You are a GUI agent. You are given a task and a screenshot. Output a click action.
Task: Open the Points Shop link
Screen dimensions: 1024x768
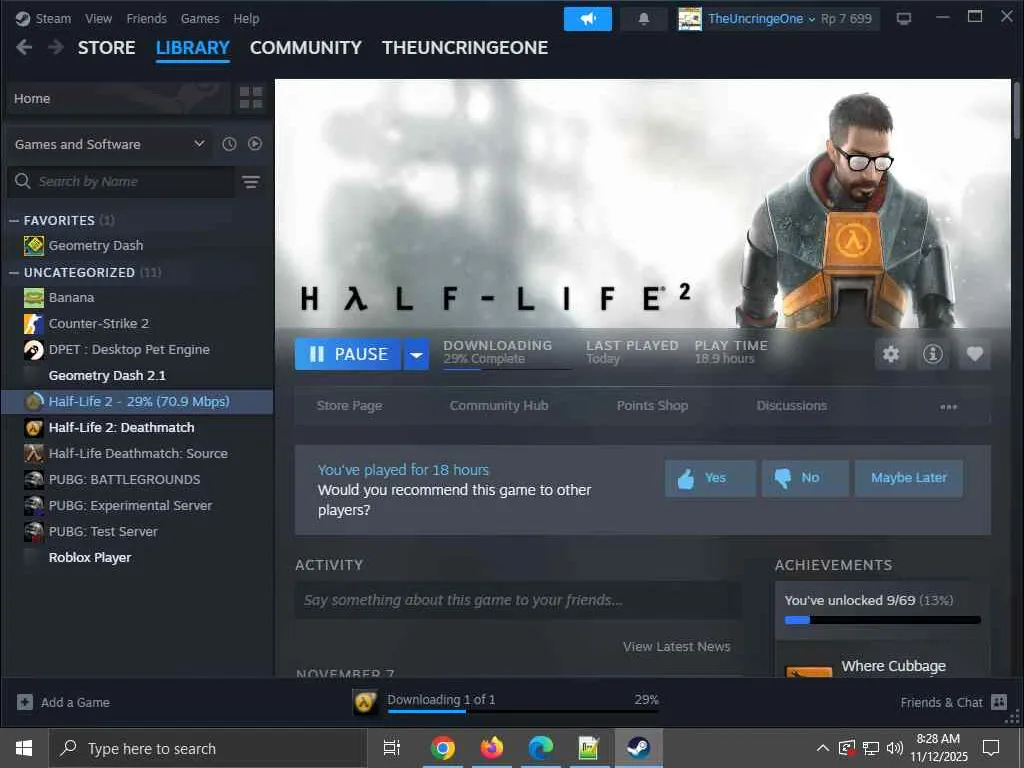652,406
